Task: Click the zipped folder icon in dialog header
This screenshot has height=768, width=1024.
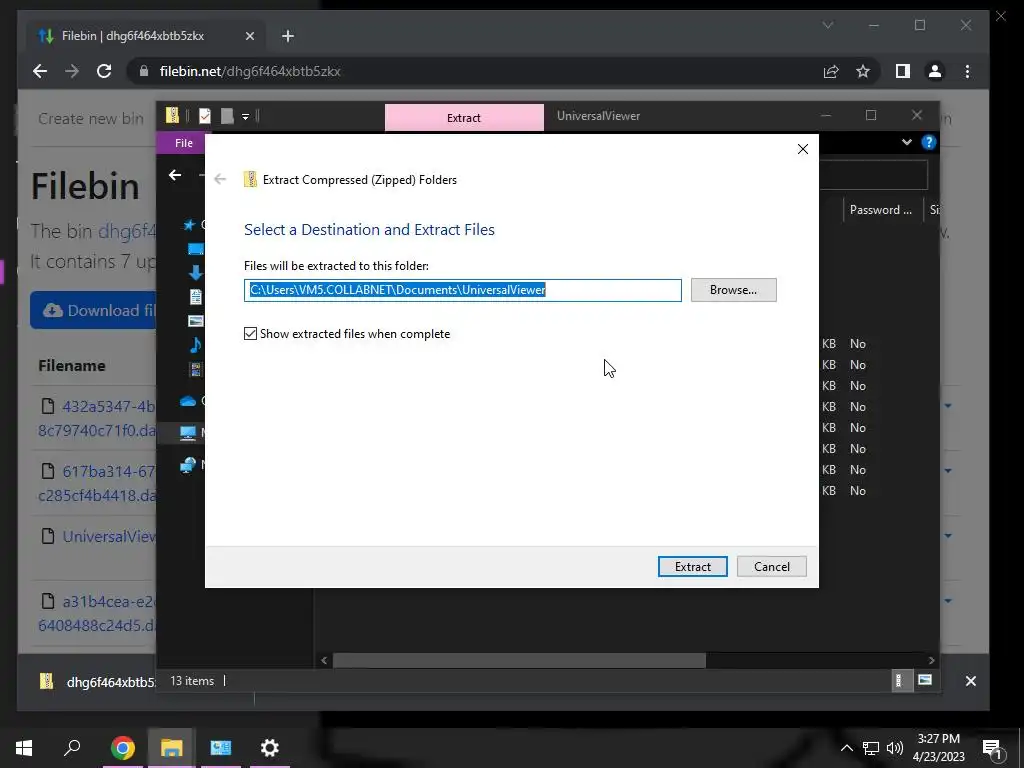Action: [x=250, y=180]
